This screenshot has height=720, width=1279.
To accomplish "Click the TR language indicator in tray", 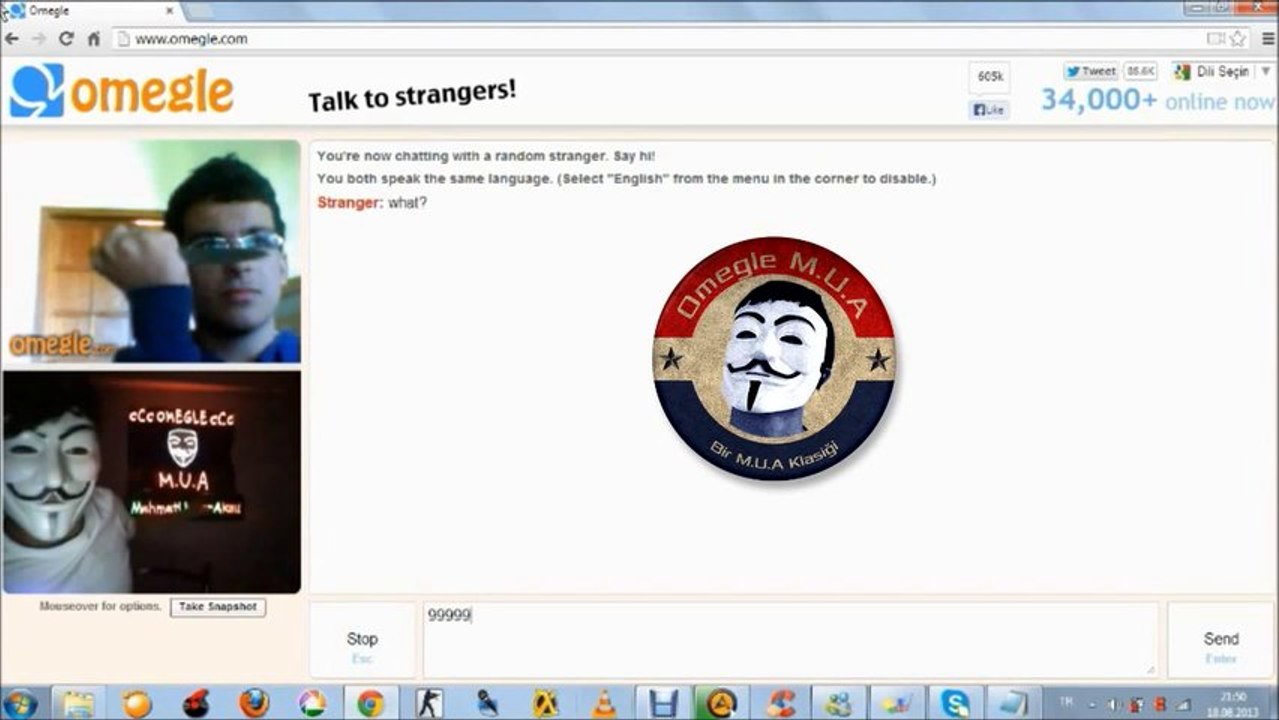I will tap(1066, 702).
